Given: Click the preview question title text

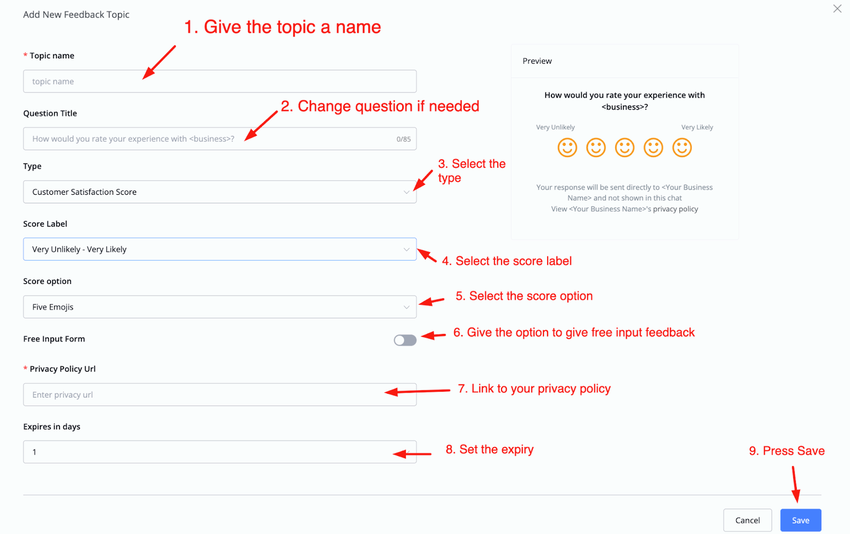Looking at the screenshot, I should (624, 101).
